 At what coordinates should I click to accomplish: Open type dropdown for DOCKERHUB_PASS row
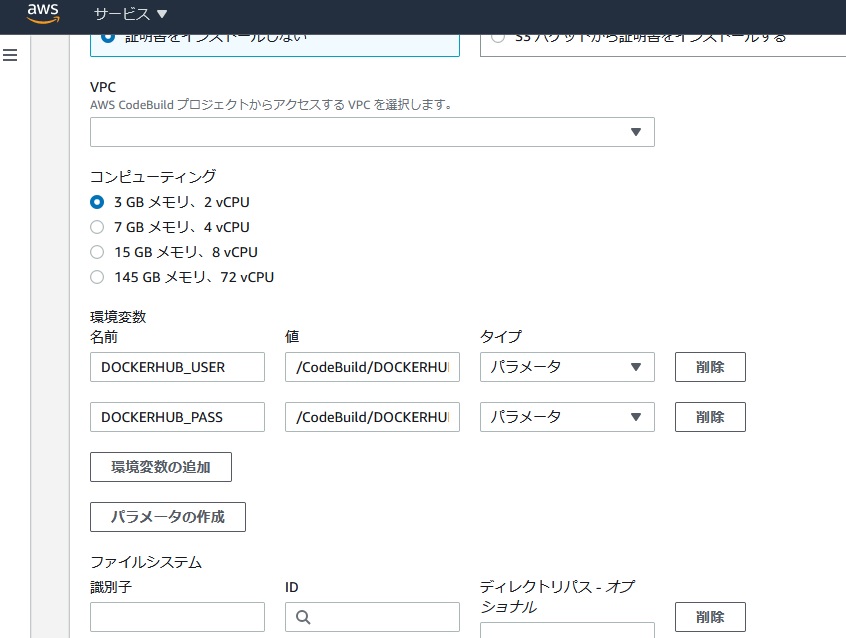click(x=567, y=417)
